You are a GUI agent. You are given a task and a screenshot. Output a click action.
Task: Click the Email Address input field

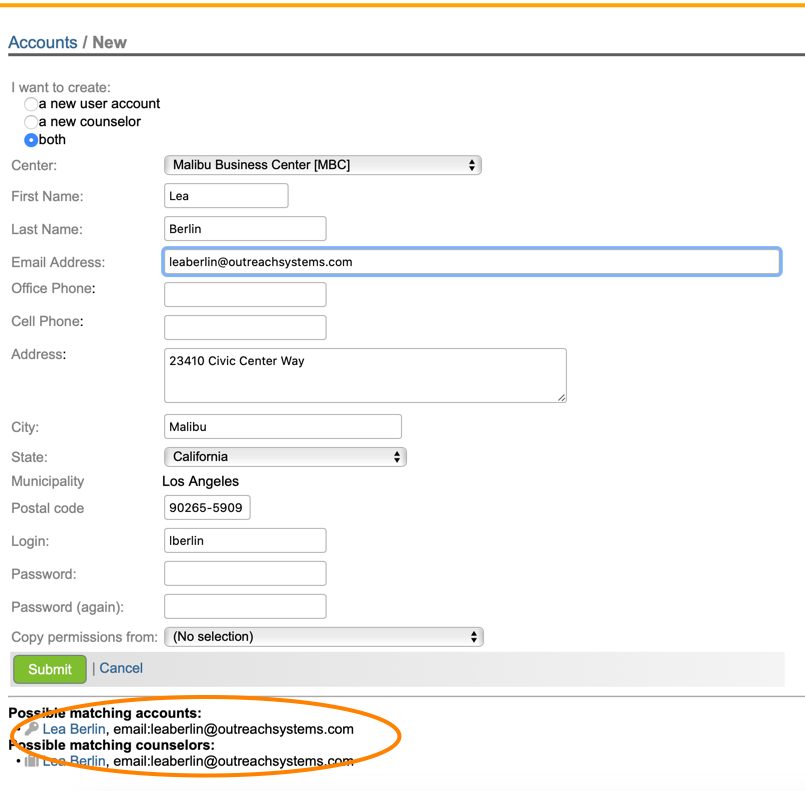click(471, 262)
